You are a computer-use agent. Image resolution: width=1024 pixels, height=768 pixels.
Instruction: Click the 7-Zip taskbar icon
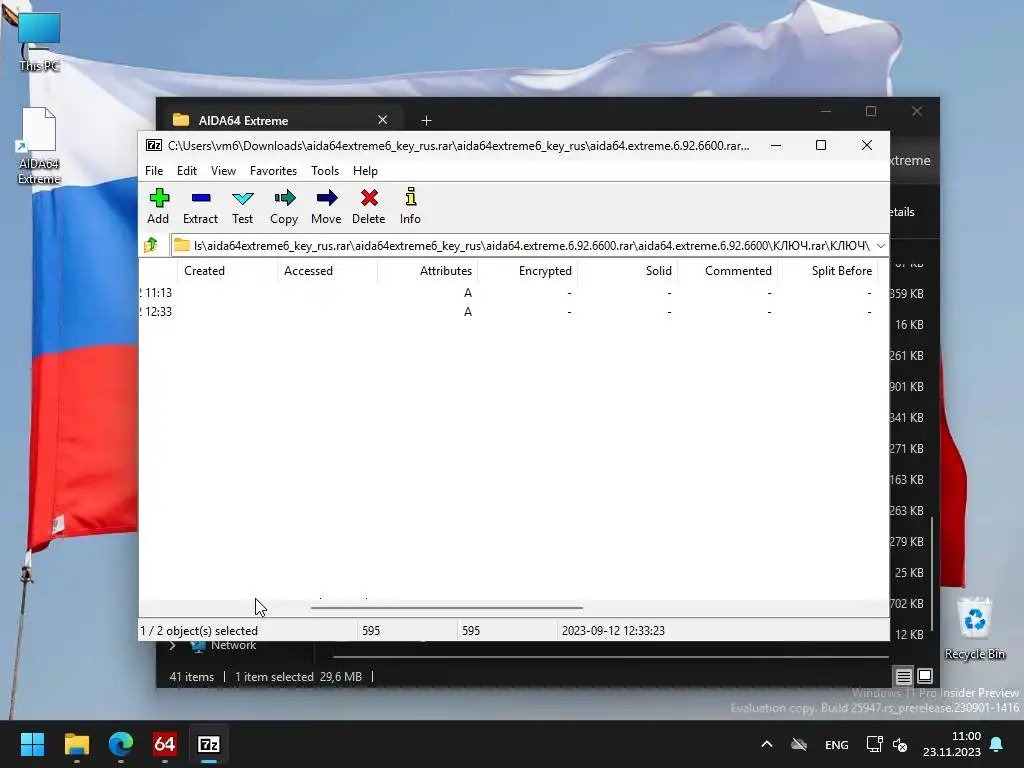tap(209, 744)
